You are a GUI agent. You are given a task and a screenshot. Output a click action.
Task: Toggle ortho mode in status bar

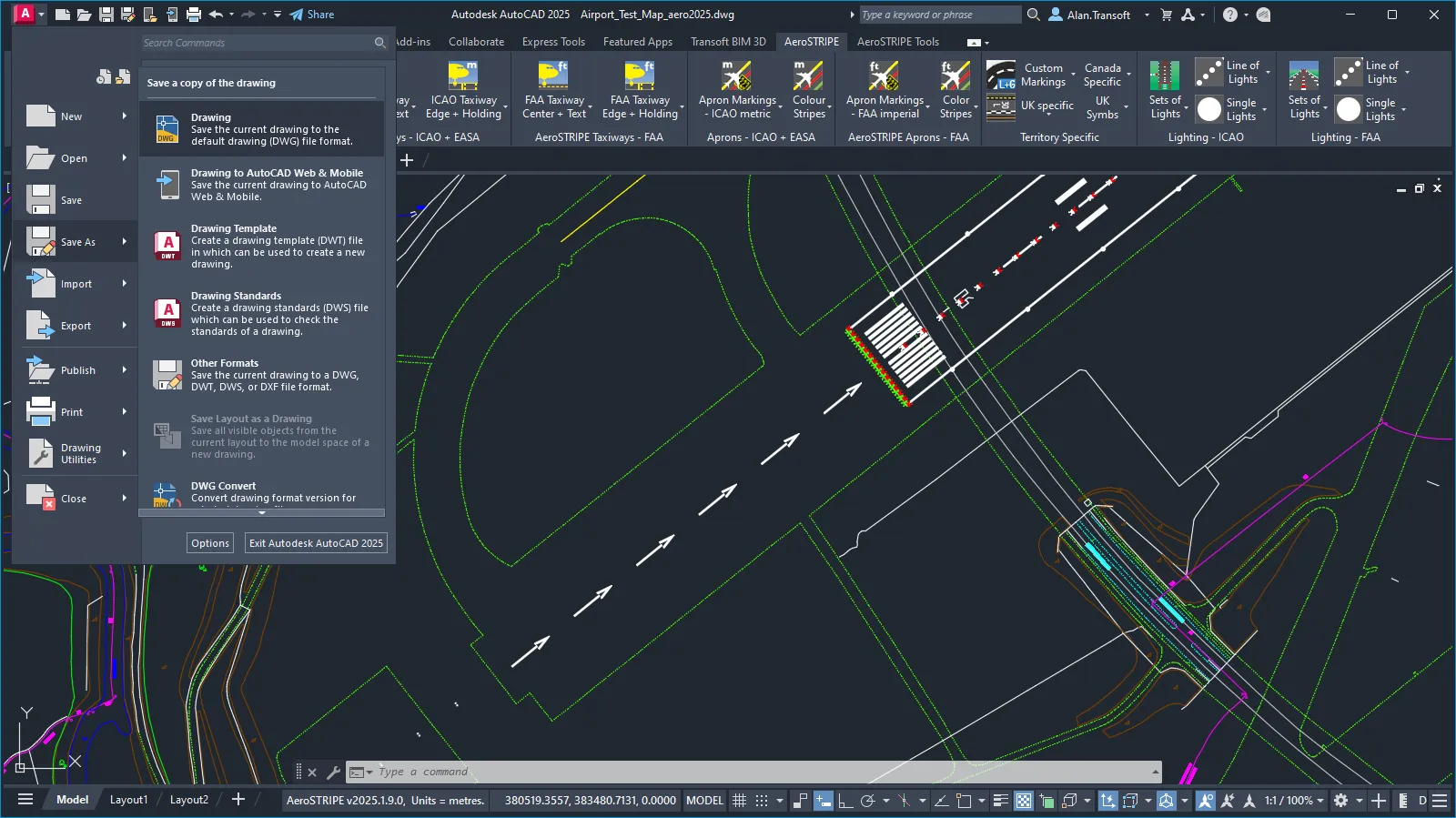(845, 801)
